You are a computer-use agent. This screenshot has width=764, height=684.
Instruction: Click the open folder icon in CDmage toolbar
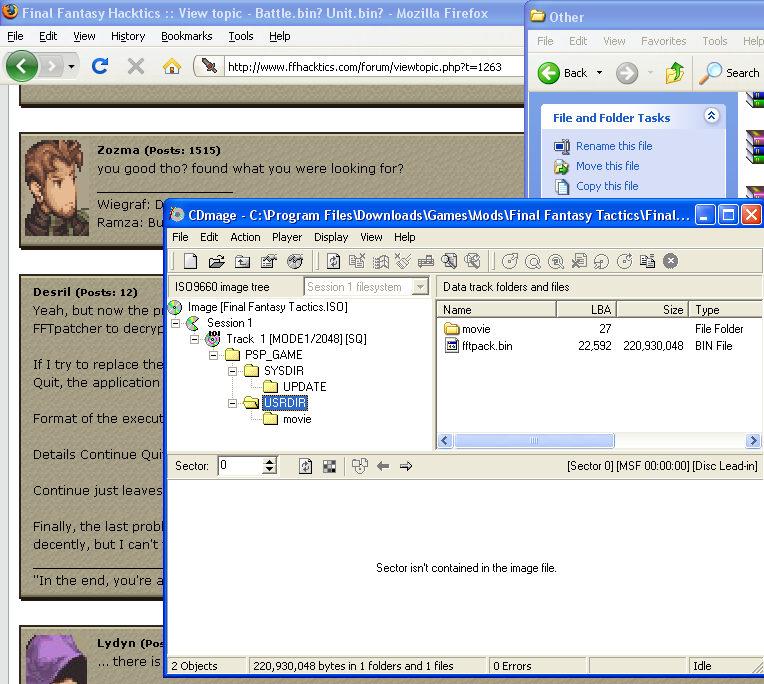(x=216, y=261)
